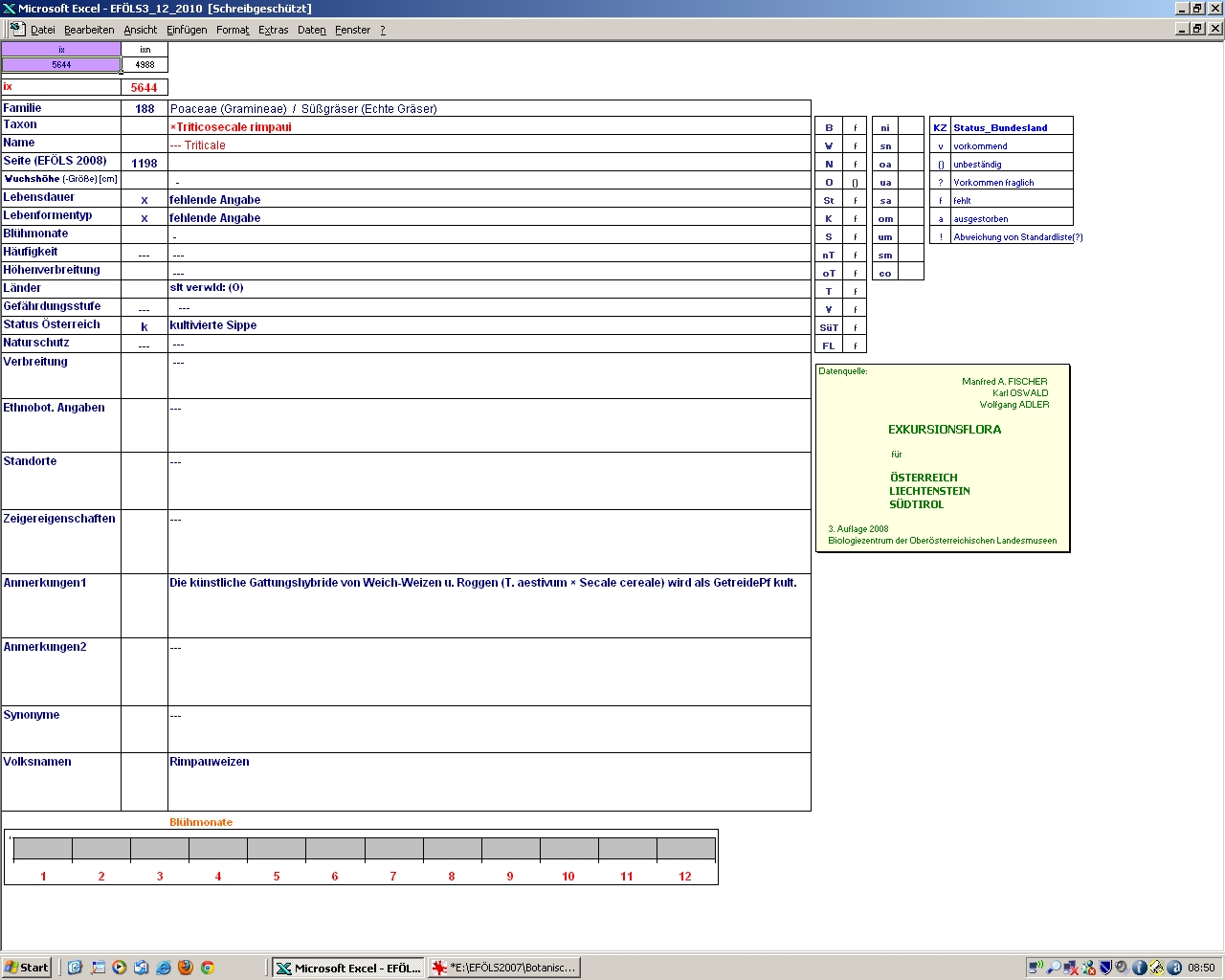Click the Excel workbook icon beside Datei

(17, 30)
